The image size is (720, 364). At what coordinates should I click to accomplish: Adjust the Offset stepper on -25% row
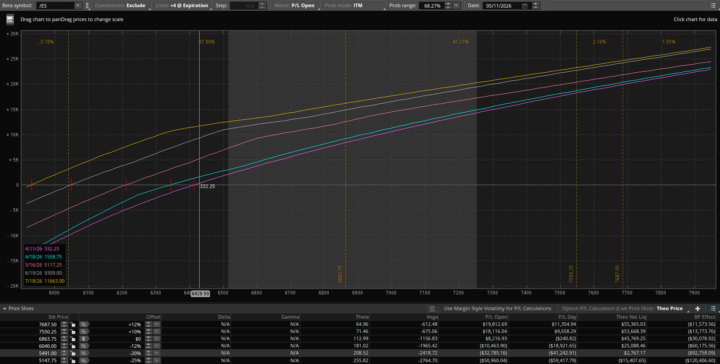[148, 361]
